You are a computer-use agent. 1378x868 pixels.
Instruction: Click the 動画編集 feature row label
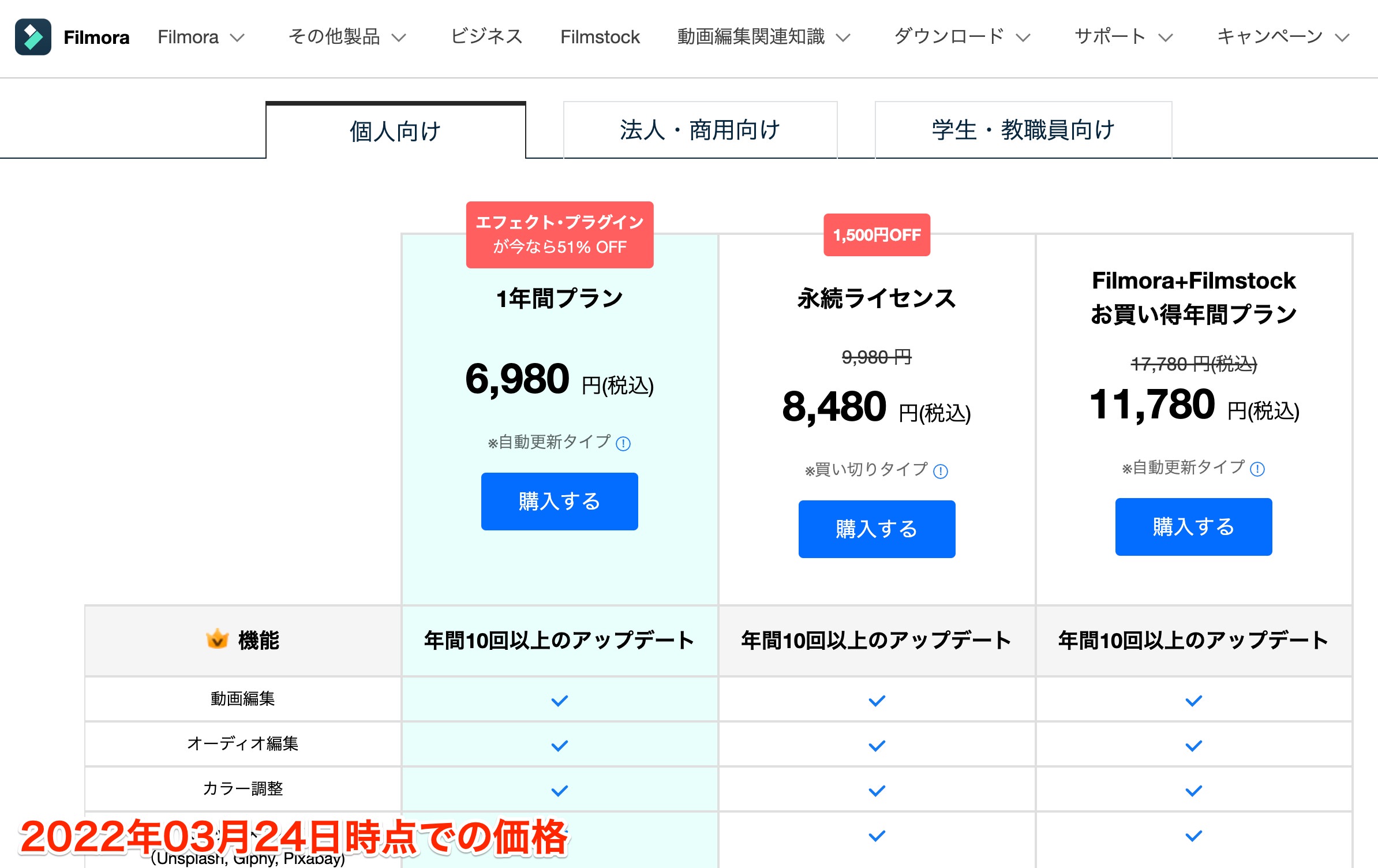pyautogui.click(x=243, y=699)
